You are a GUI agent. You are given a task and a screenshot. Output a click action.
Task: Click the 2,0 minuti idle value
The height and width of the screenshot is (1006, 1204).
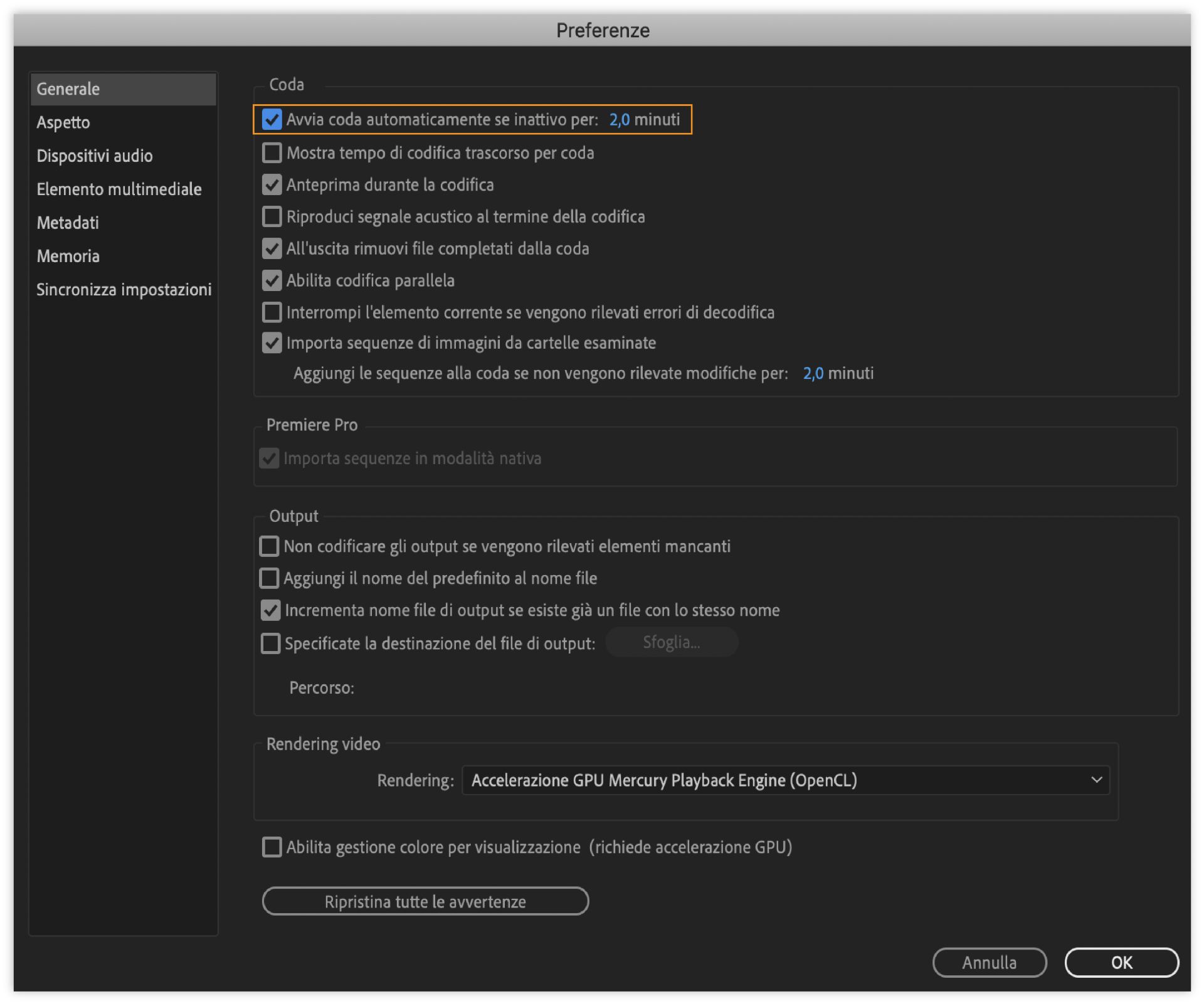[x=619, y=119]
